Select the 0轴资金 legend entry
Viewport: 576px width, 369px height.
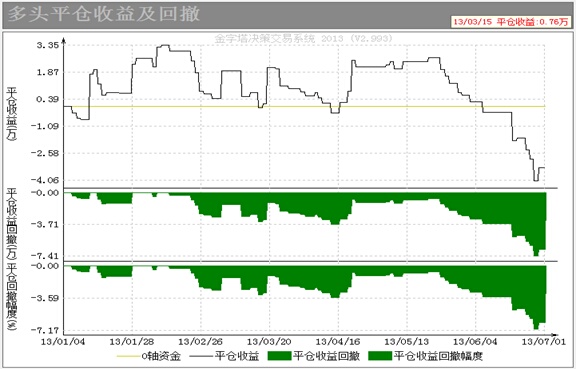click(x=149, y=356)
